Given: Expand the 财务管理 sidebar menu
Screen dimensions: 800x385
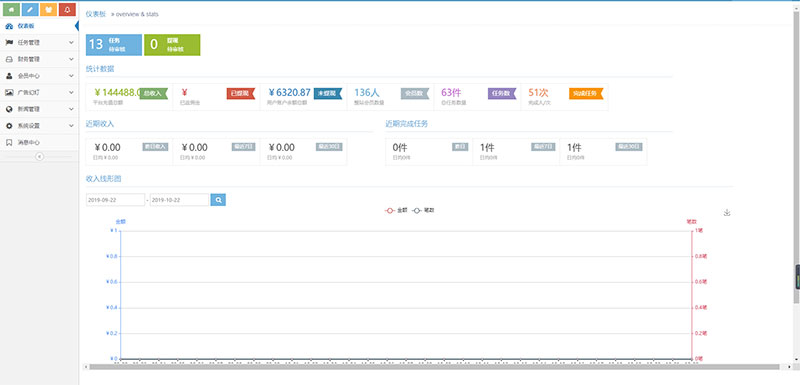Looking at the screenshot, I should point(39,59).
